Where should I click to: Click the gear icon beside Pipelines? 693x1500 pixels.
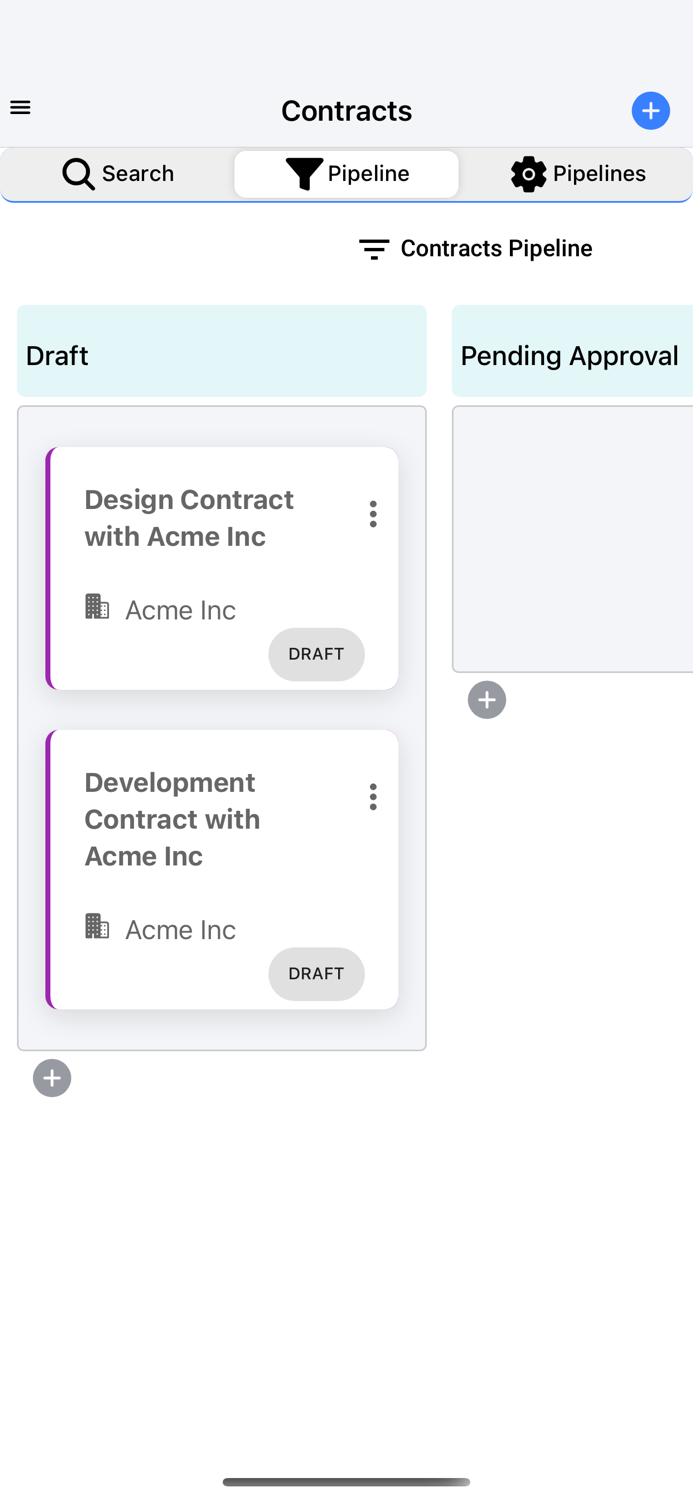pos(527,174)
